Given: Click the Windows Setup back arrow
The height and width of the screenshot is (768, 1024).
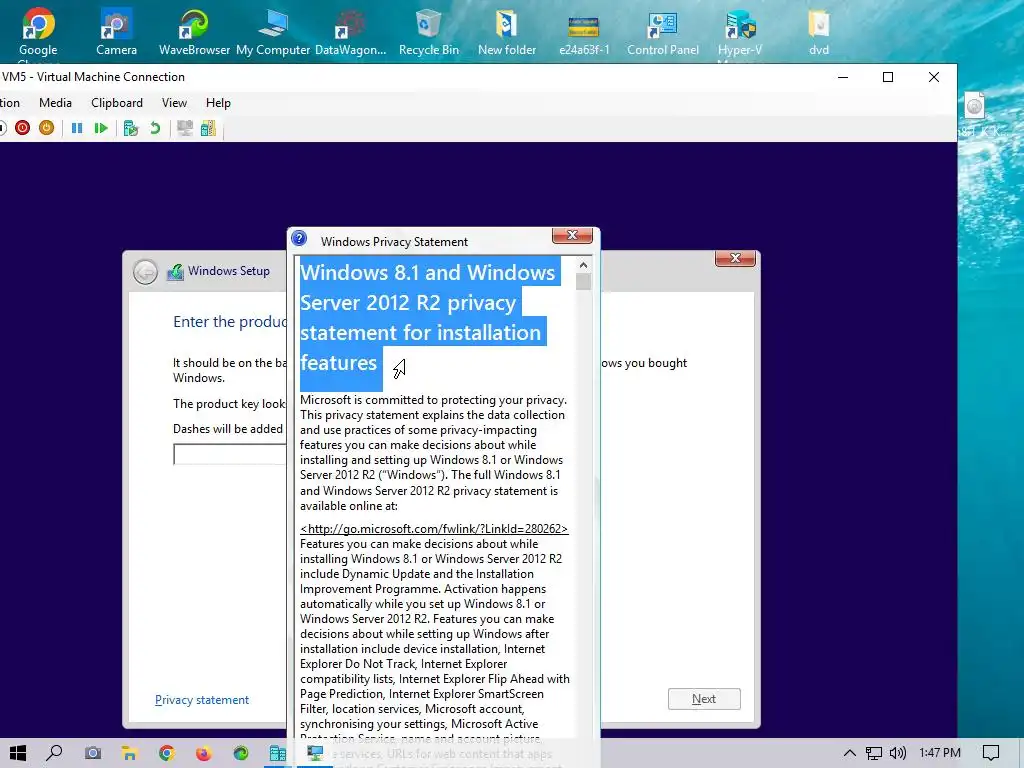Looking at the screenshot, I should click(x=146, y=272).
